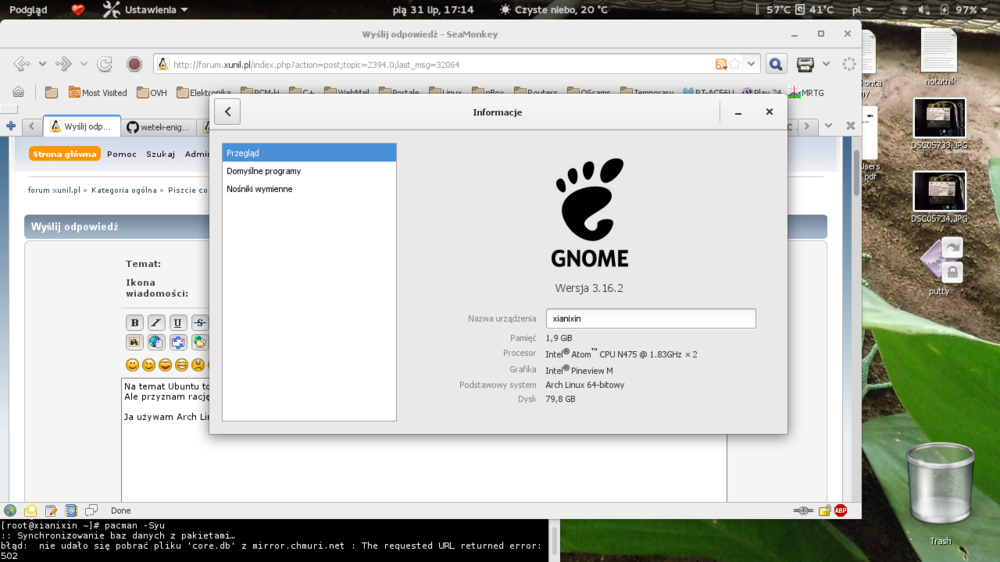
Task: Open the Pomoc forum link
Action: point(121,154)
